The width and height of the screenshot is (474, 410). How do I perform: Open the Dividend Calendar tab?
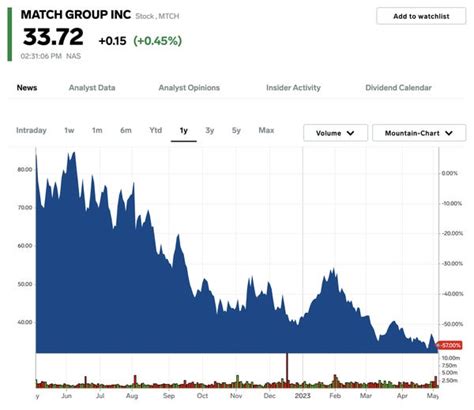(398, 88)
